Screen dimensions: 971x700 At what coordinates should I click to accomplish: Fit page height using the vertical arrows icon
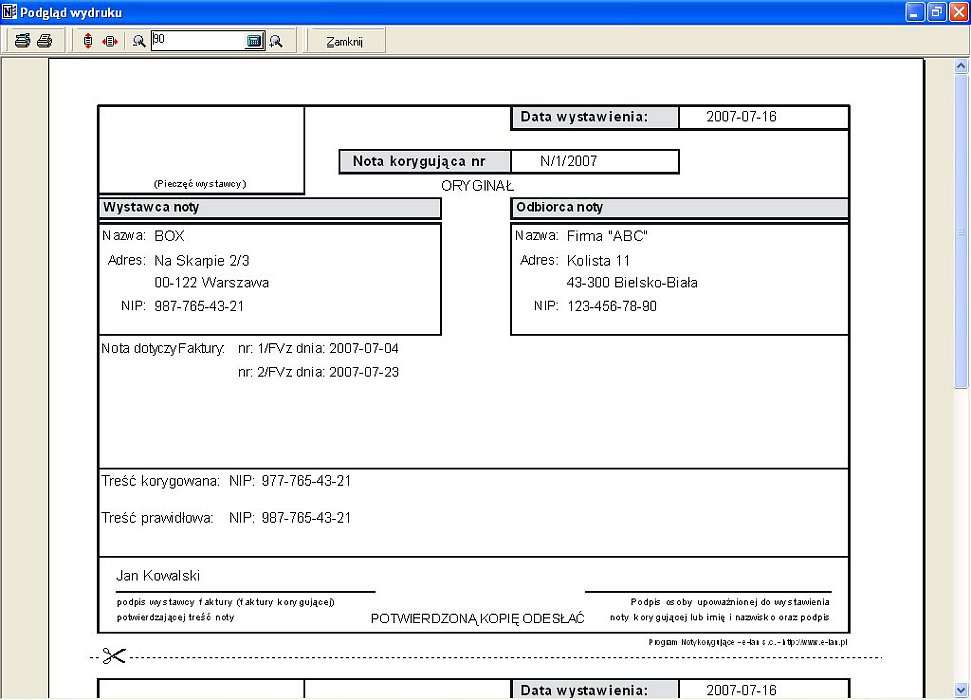(x=88, y=41)
